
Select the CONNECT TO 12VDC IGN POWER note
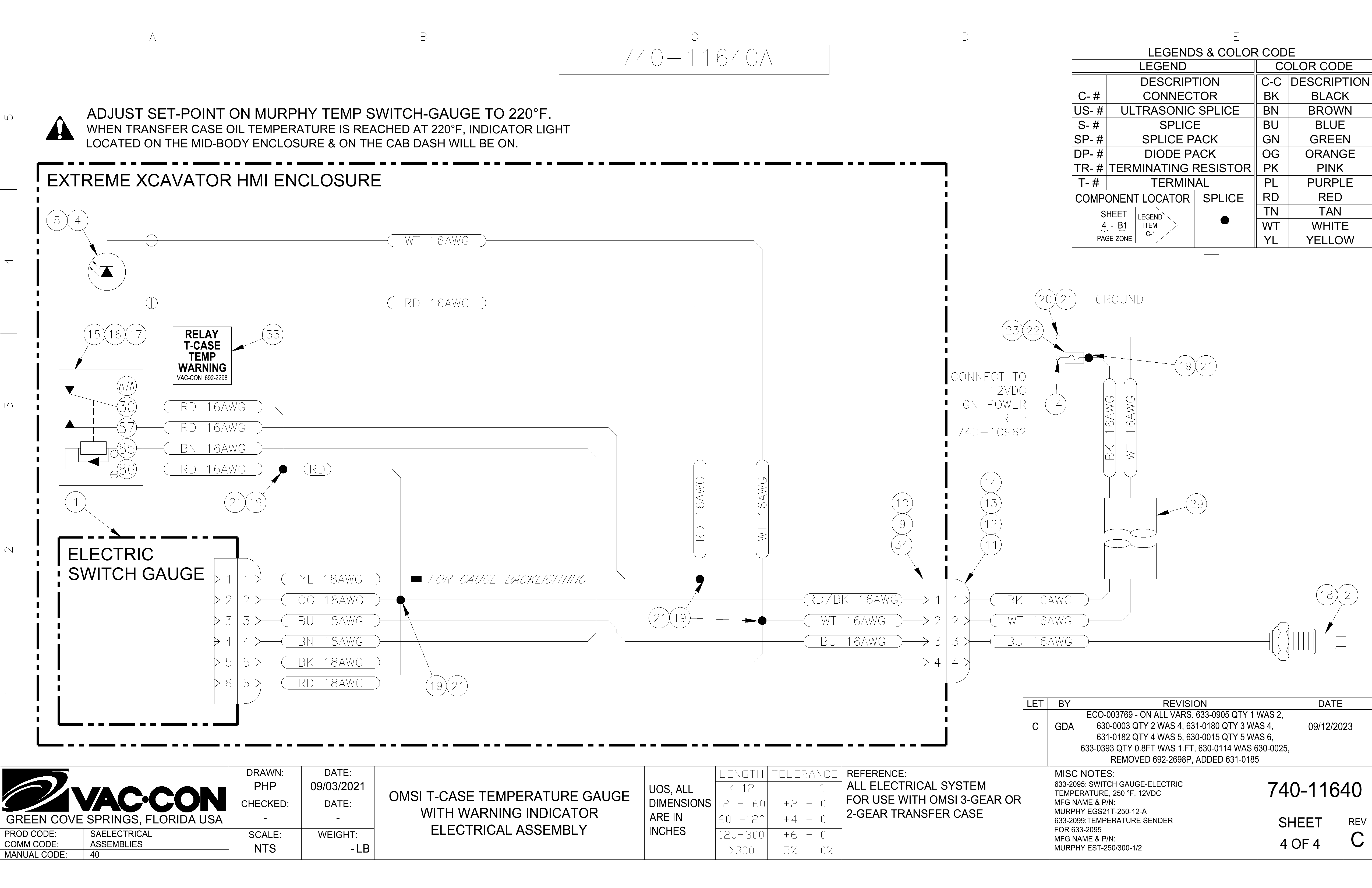pyautogui.click(x=989, y=404)
